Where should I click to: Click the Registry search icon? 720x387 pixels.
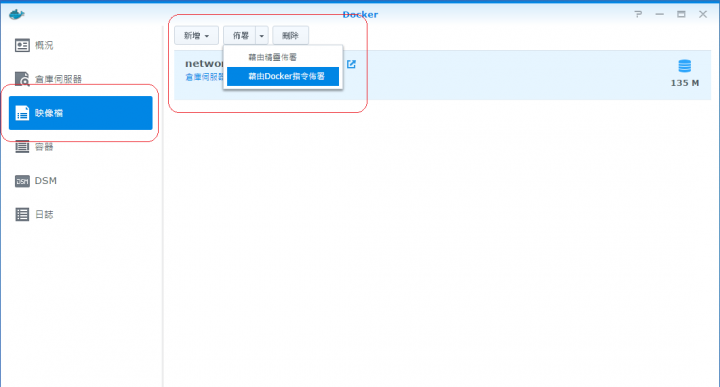click(22, 79)
